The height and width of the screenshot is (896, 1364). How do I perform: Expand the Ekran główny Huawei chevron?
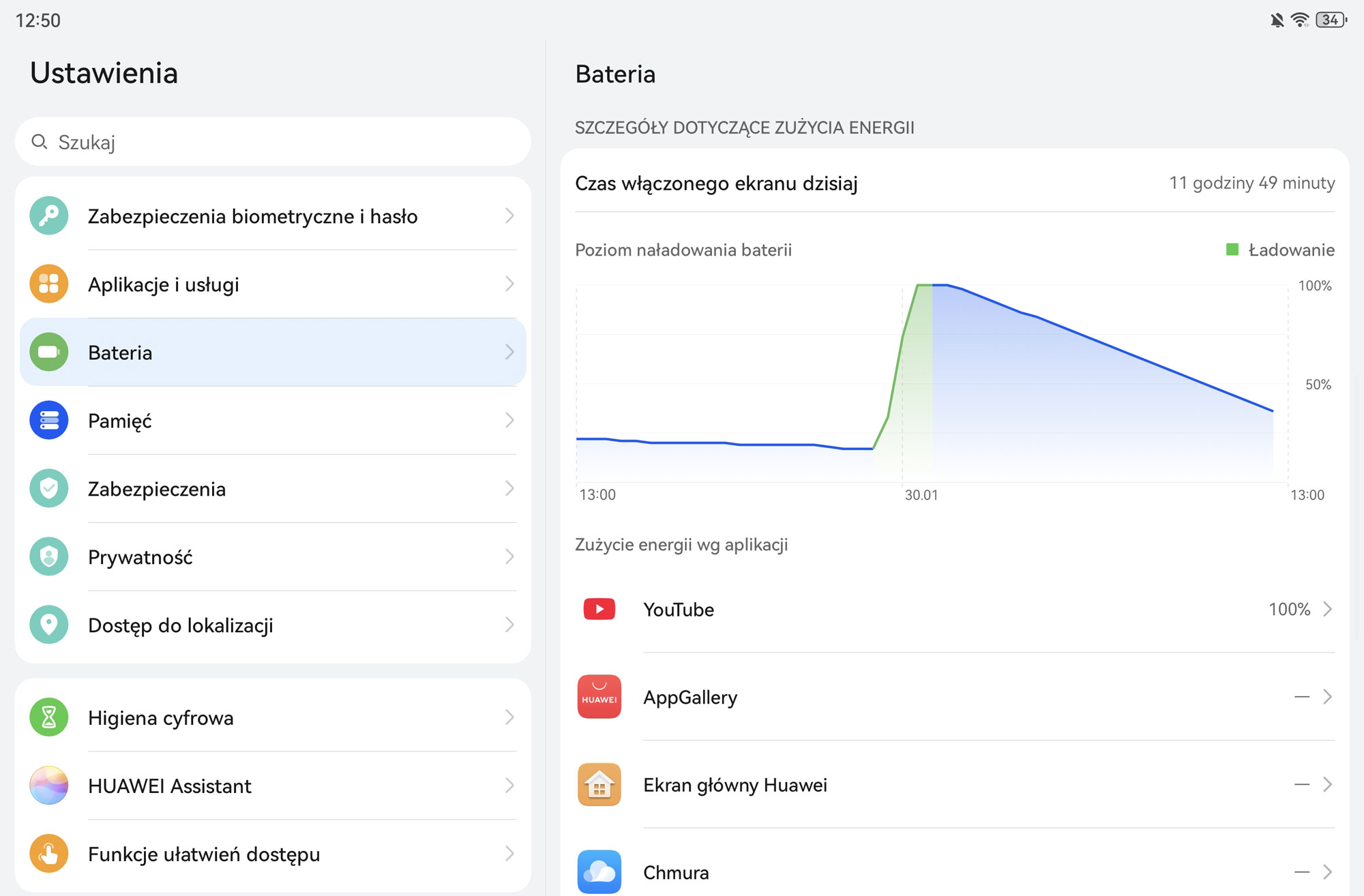[x=1327, y=784]
